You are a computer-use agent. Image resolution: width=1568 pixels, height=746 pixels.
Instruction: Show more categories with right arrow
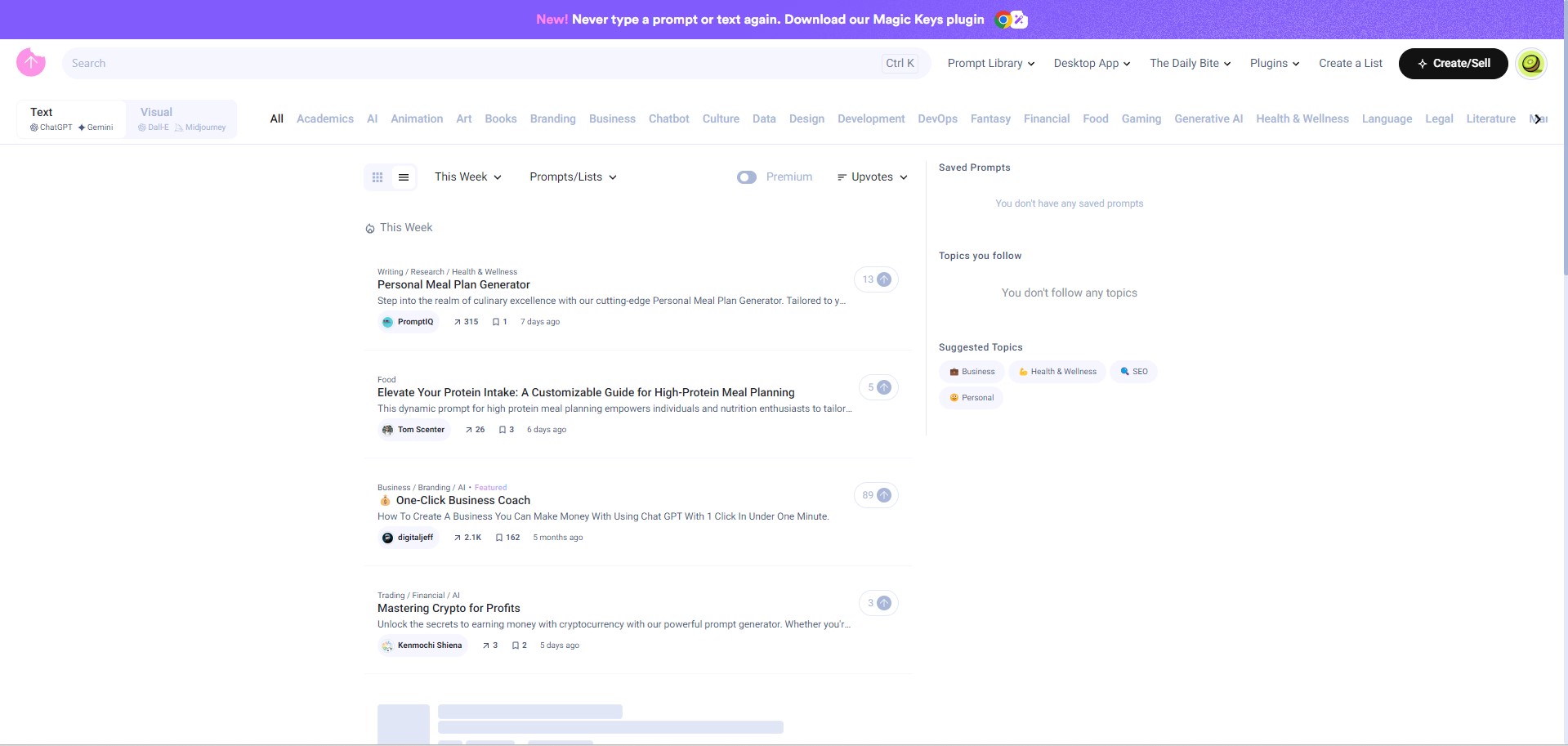pos(1538,119)
